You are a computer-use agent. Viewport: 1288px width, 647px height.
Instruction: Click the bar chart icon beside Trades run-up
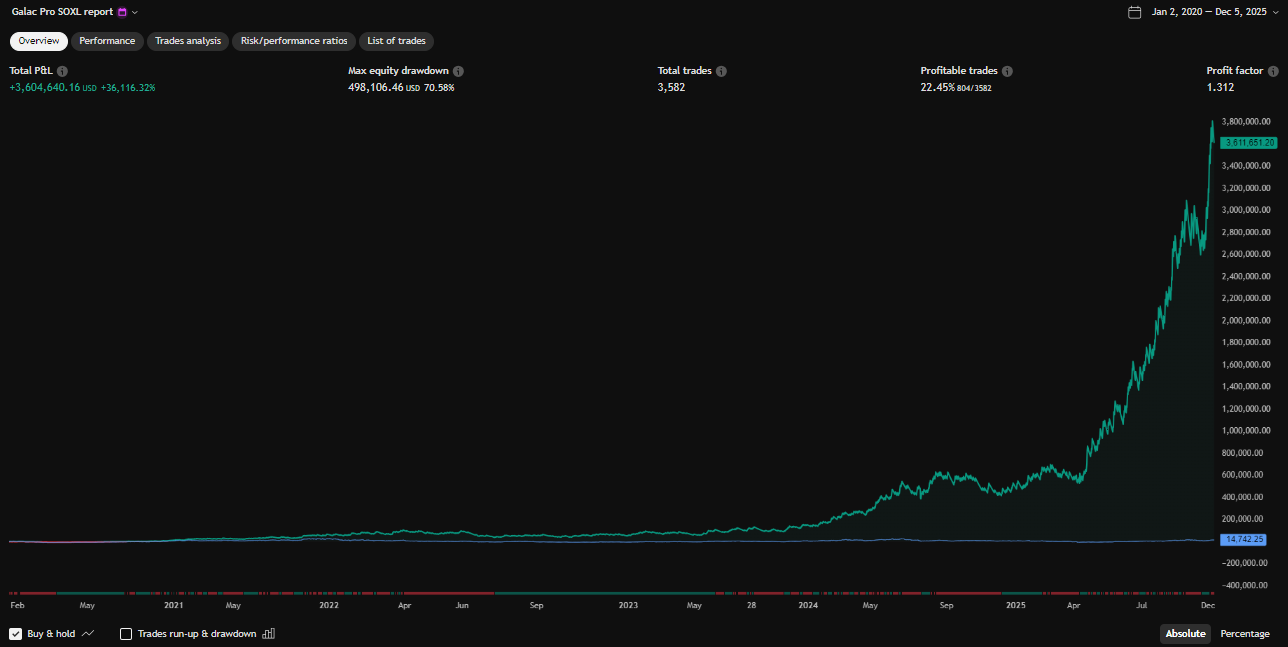point(268,634)
